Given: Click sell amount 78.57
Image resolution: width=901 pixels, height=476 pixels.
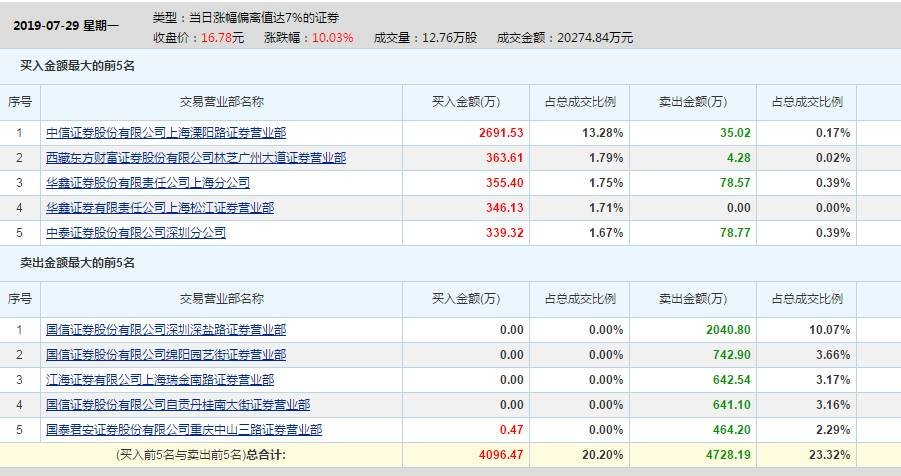Looking at the screenshot, I should pos(735,183).
